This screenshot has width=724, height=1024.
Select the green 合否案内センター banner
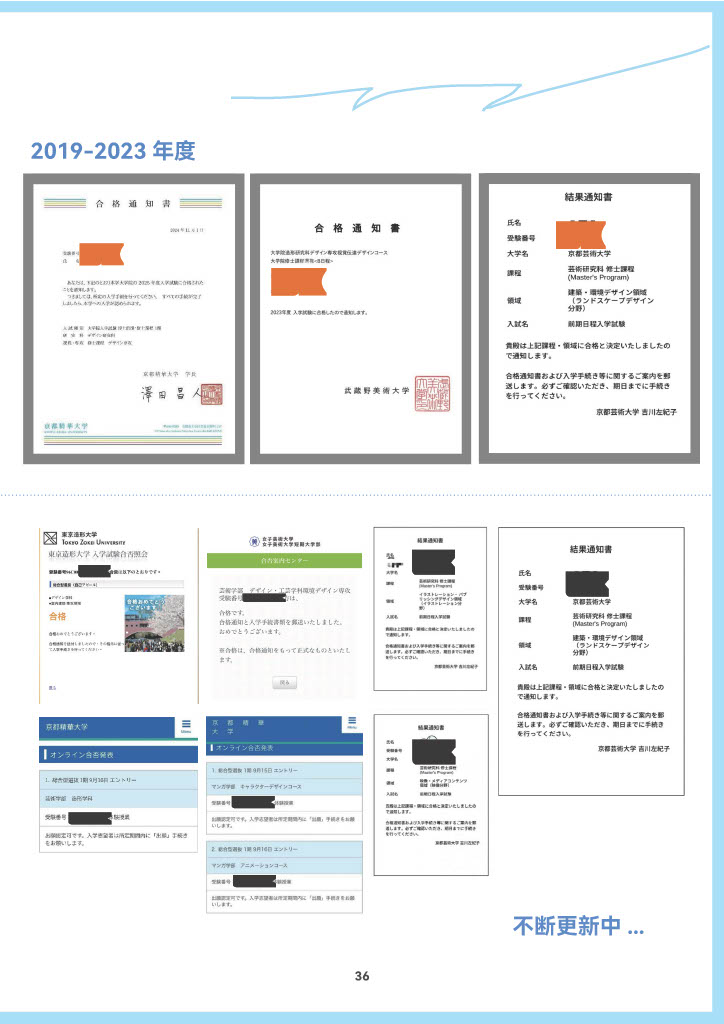pyautogui.click(x=283, y=562)
